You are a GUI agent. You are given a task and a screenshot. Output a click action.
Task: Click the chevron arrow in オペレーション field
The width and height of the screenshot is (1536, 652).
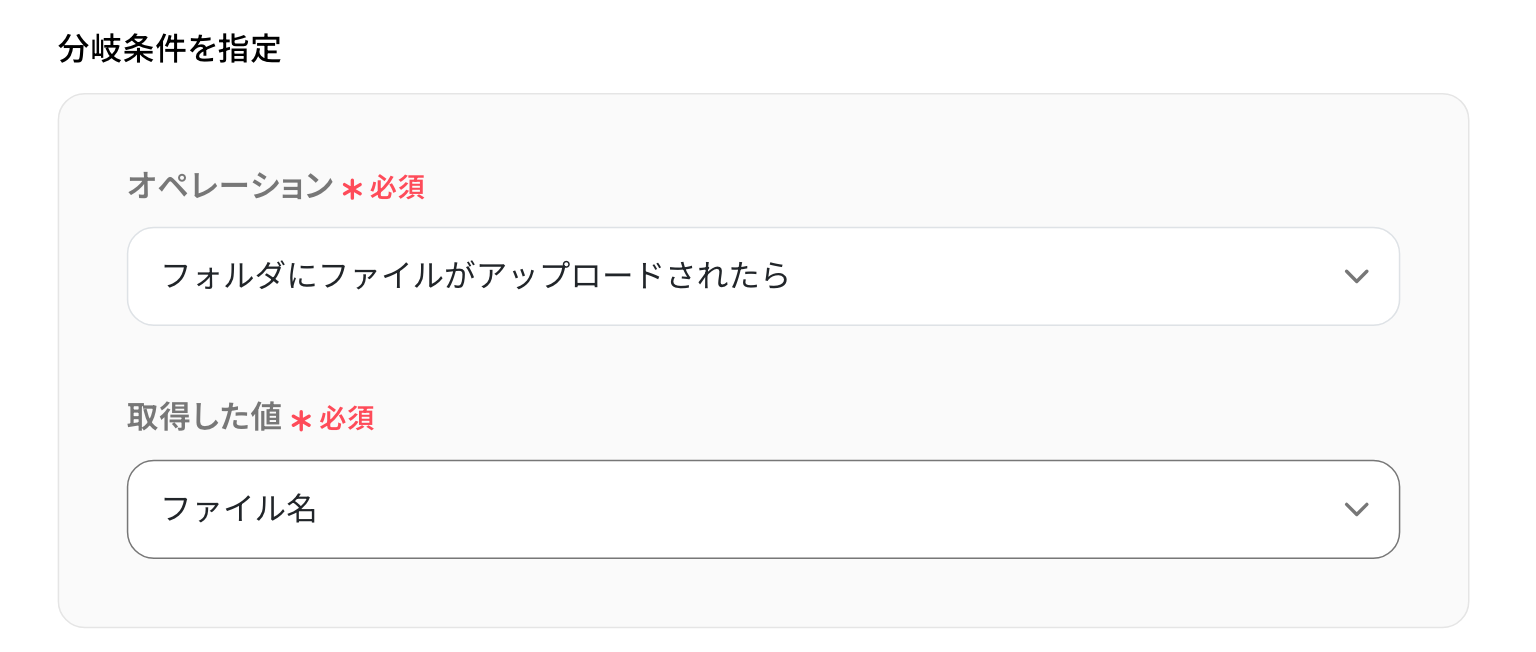1356,277
